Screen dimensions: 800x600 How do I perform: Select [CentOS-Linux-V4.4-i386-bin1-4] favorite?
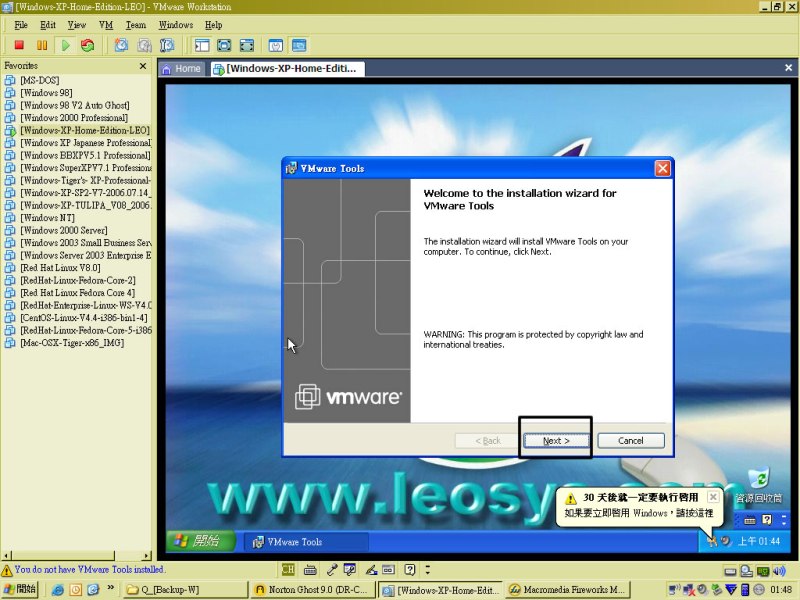click(84, 318)
